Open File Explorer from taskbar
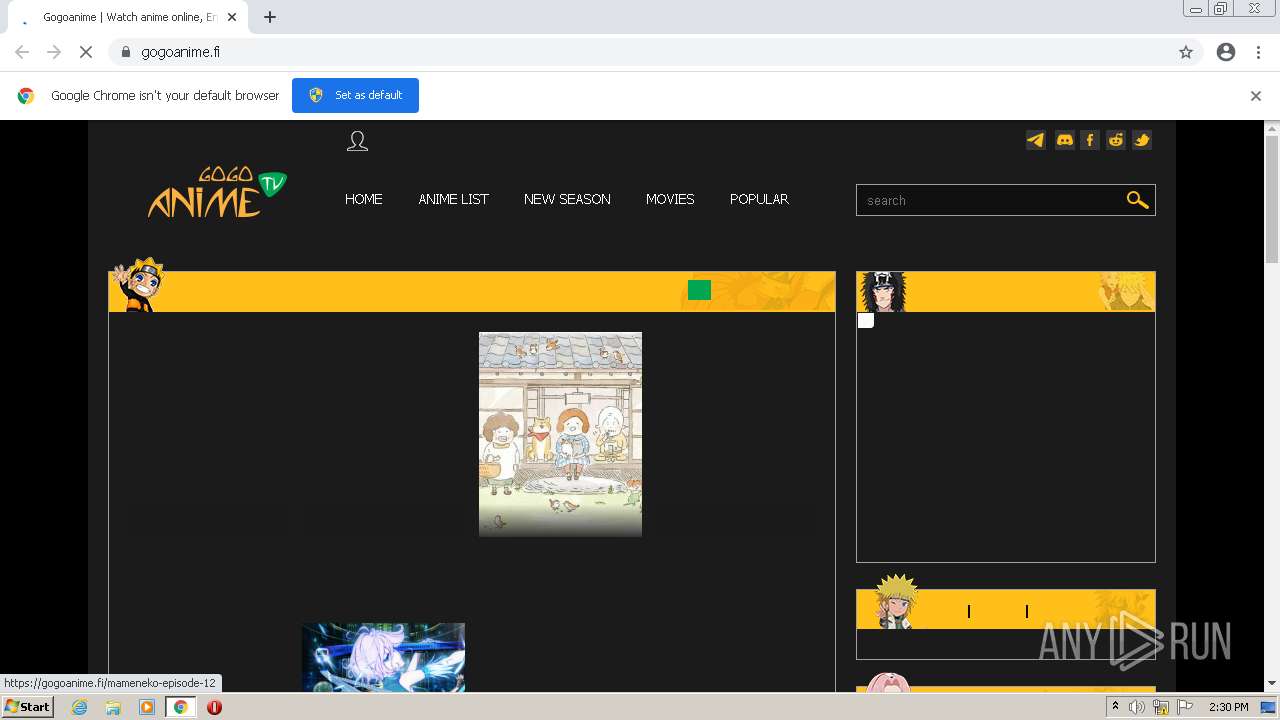 click(113, 707)
